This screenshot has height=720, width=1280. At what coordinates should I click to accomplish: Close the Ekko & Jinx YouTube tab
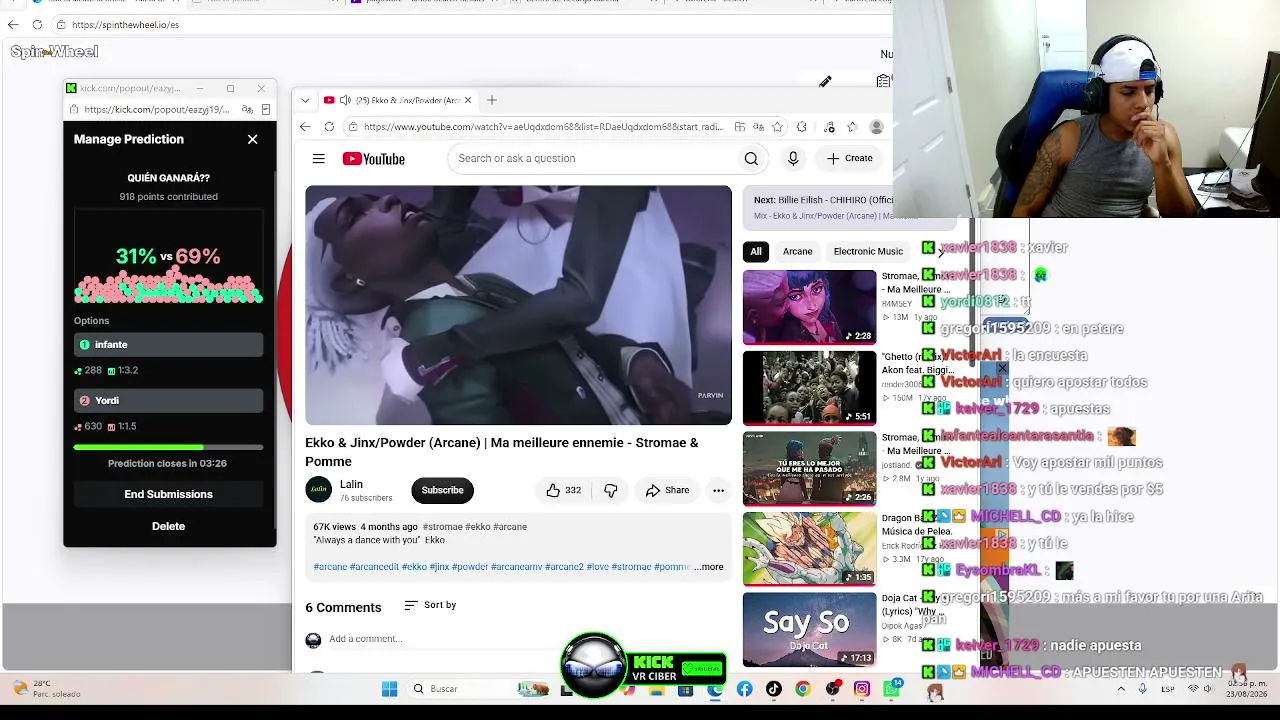(467, 100)
